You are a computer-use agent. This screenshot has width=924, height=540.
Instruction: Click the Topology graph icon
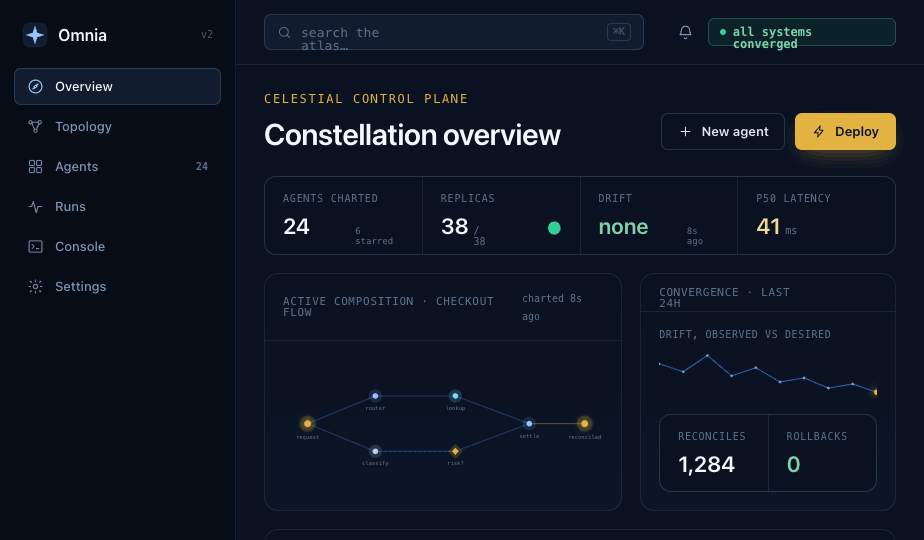[35, 127]
